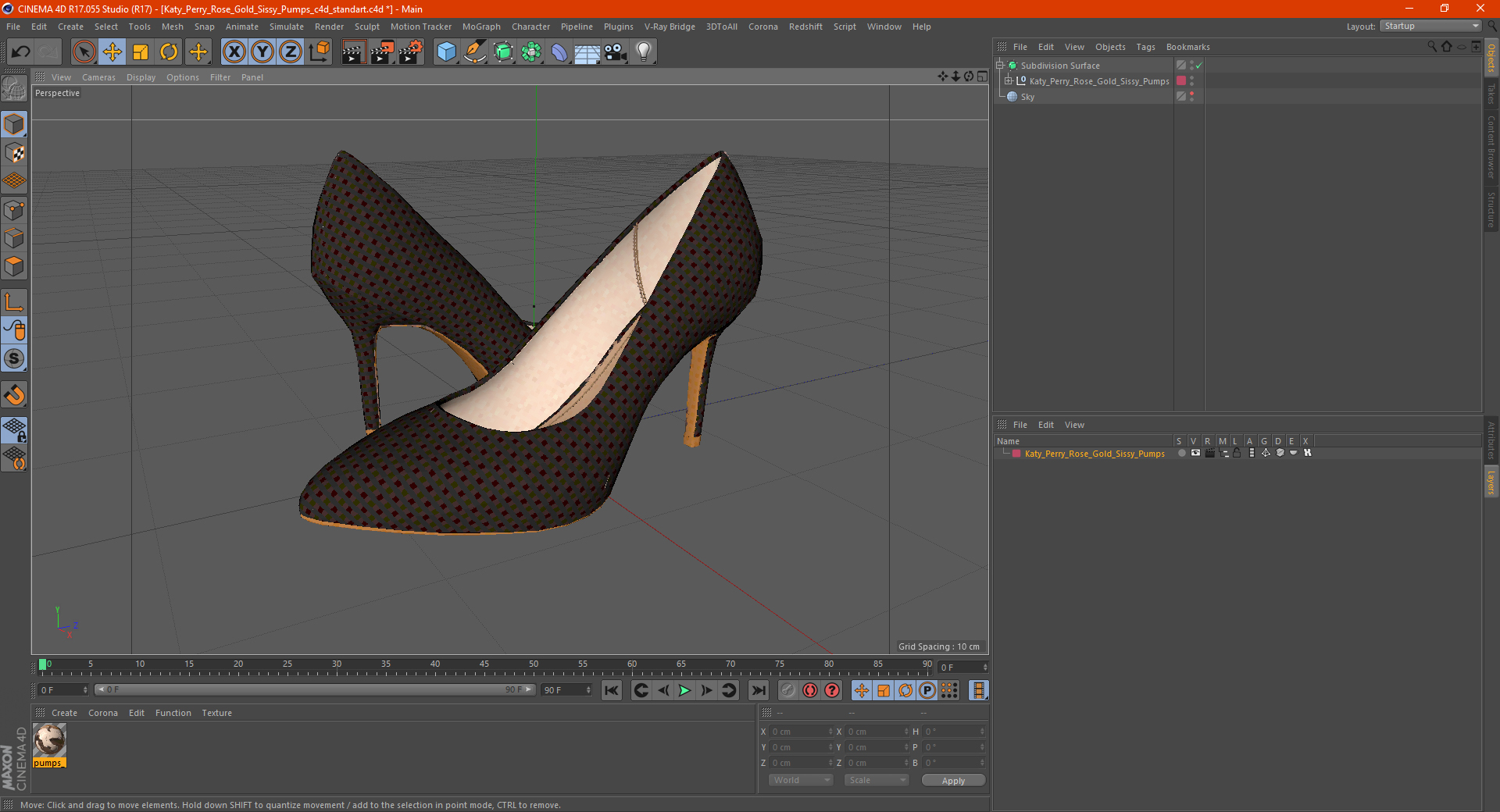Select the Sky object
The height and width of the screenshot is (812, 1500).
[x=1027, y=97]
